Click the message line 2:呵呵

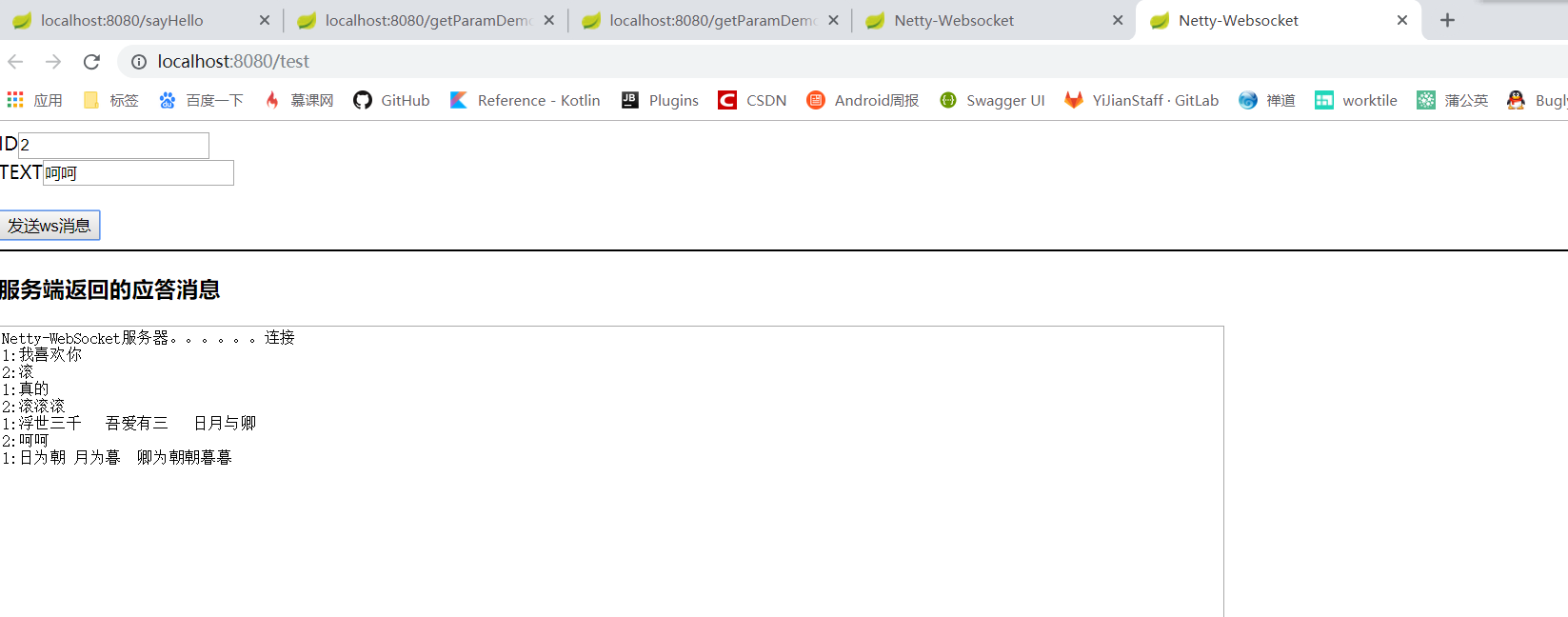(x=25, y=441)
